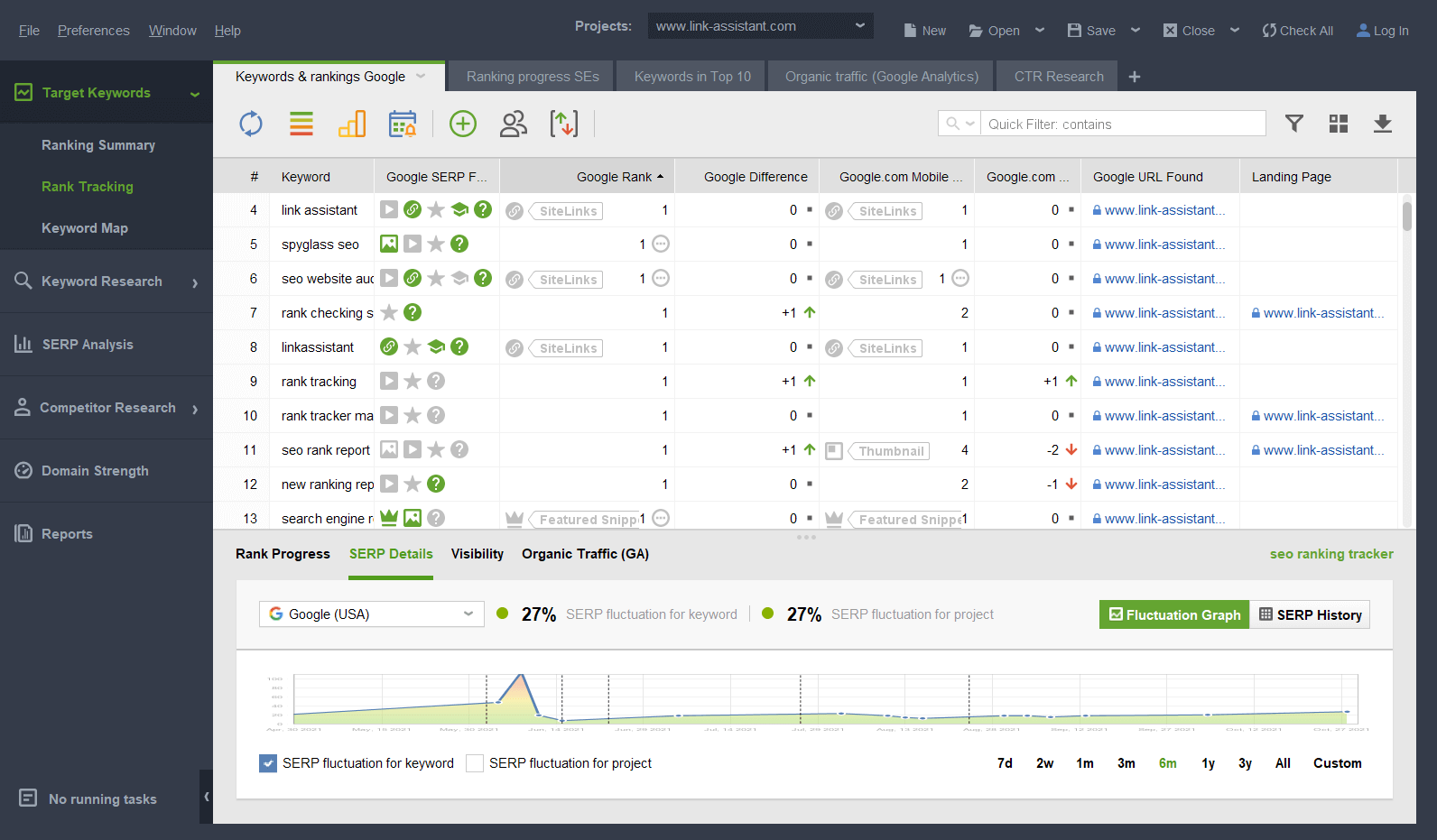The image size is (1437, 840).
Task: Select the 7d time range
Action: [1005, 763]
